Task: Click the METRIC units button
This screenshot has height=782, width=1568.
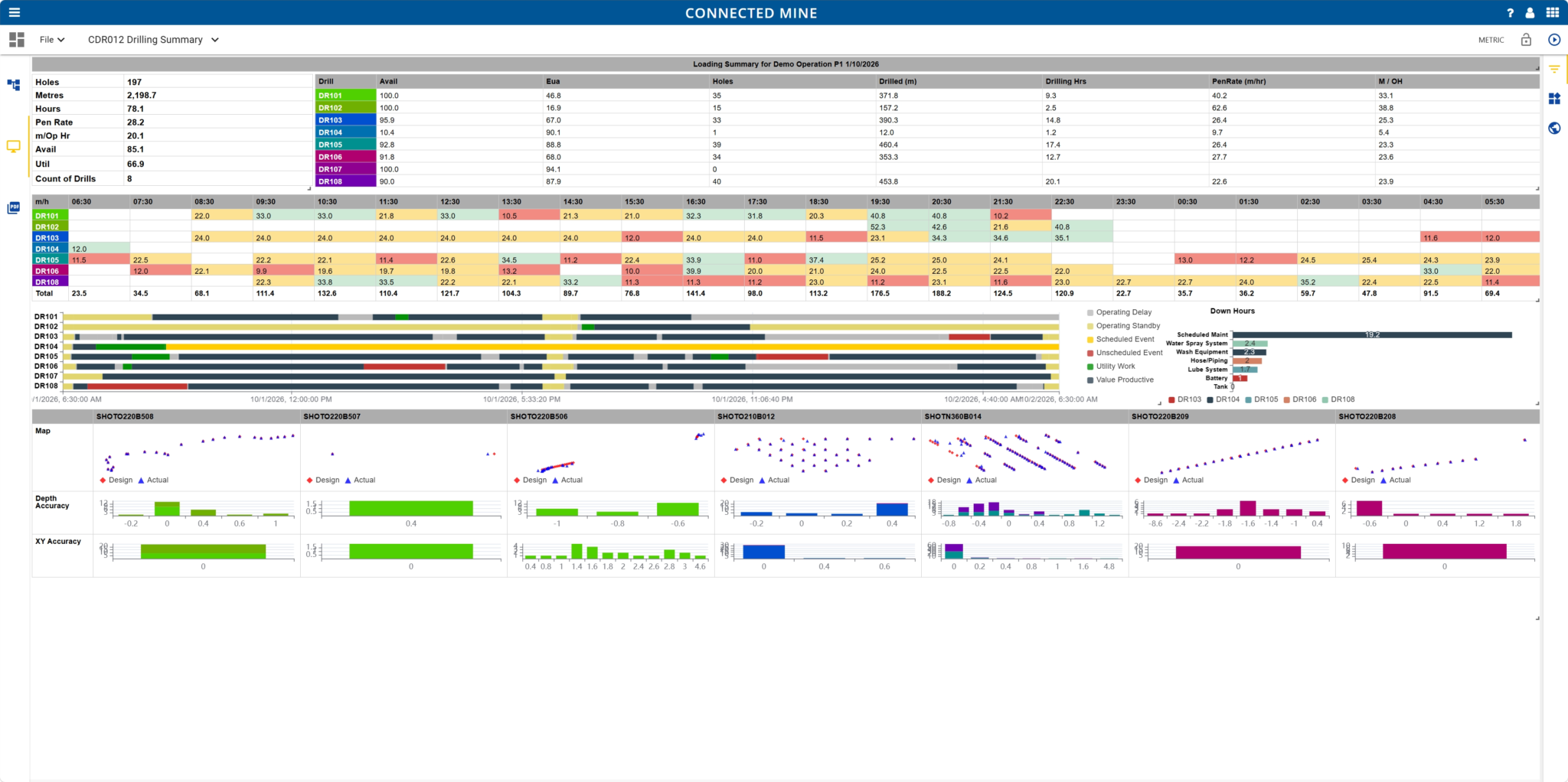Action: click(1491, 40)
